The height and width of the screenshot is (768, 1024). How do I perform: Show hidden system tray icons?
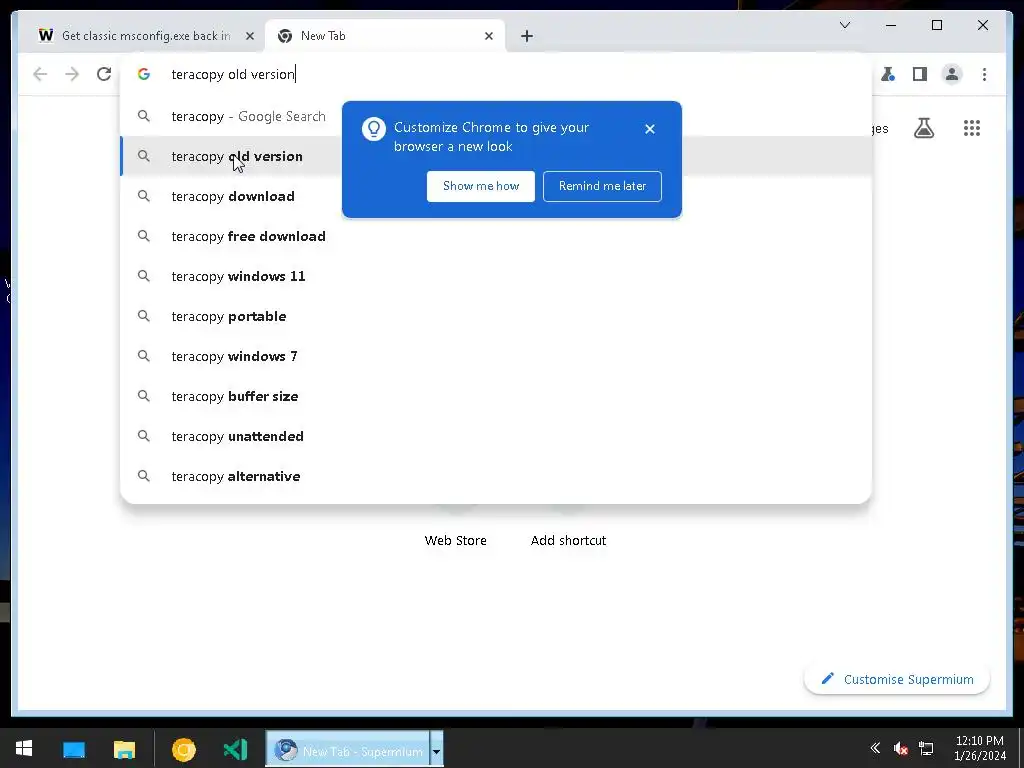click(x=875, y=748)
